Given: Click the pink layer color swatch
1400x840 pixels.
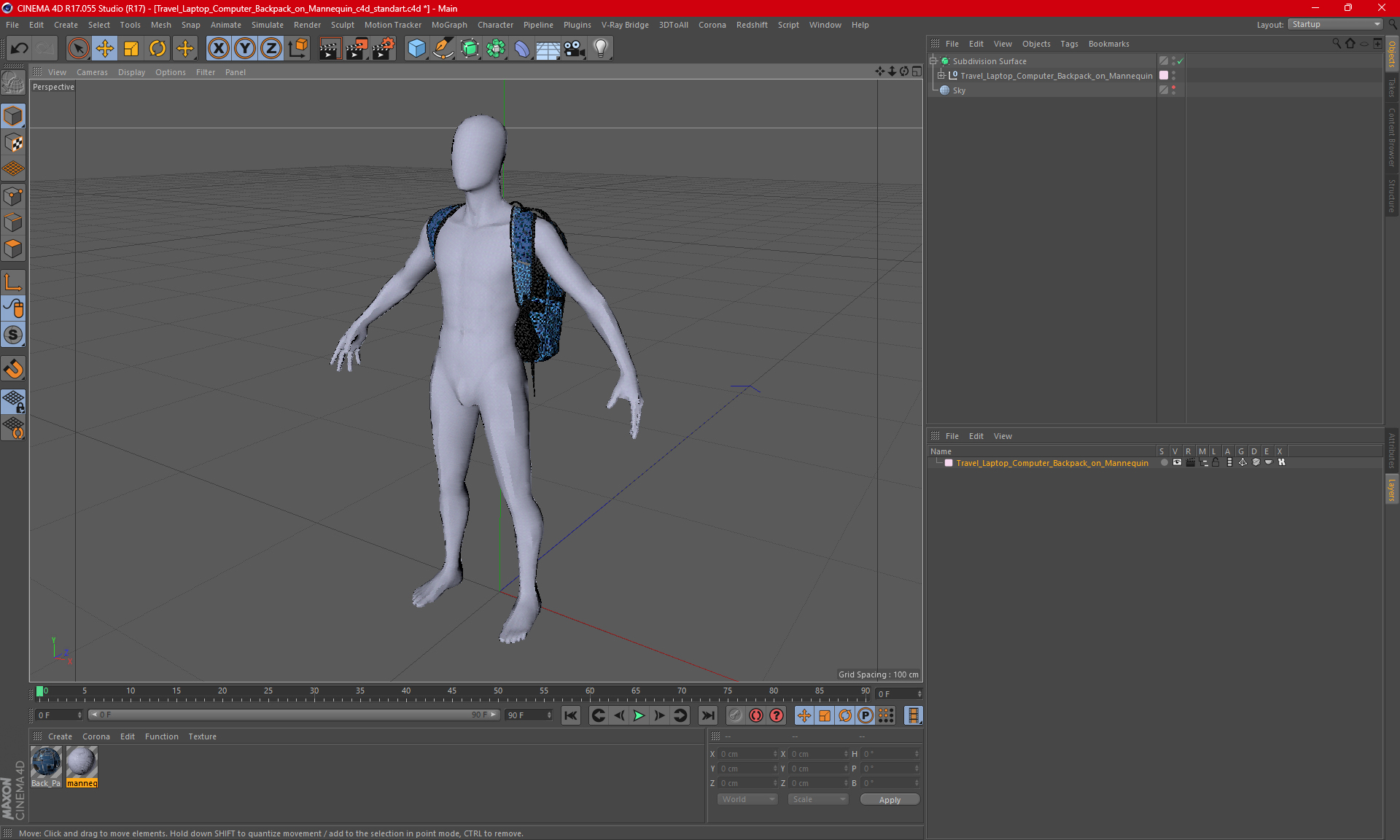Looking at the screenshot, I should (949, 463).
